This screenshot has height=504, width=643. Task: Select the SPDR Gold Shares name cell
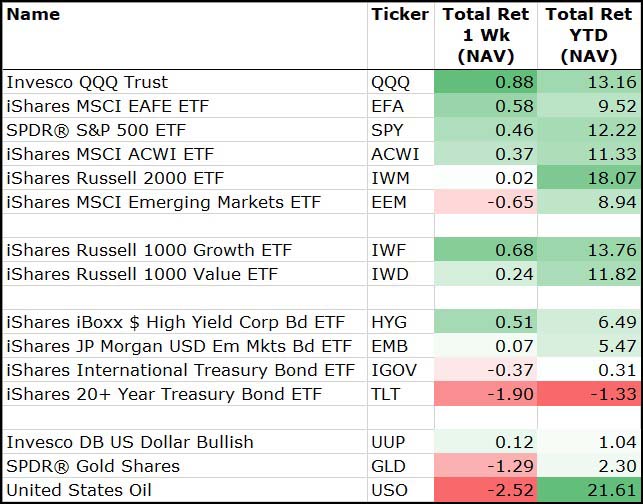pos(93,466)
